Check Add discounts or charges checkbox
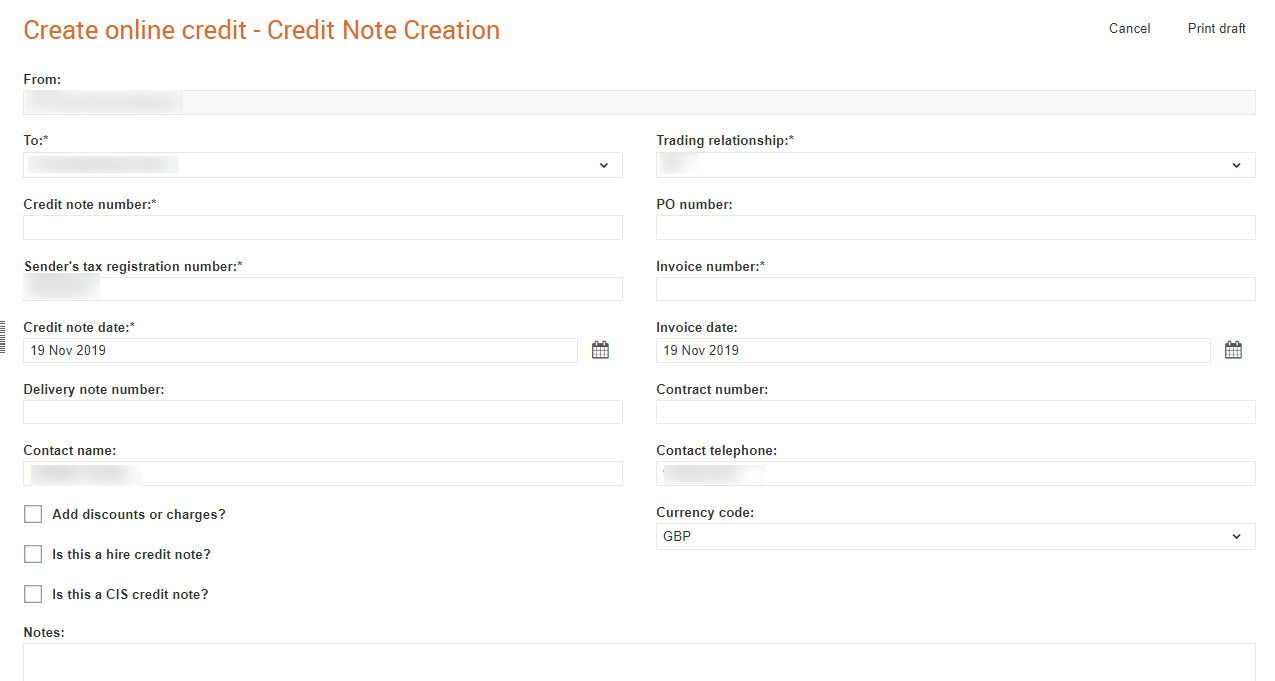 click(33, 514)
